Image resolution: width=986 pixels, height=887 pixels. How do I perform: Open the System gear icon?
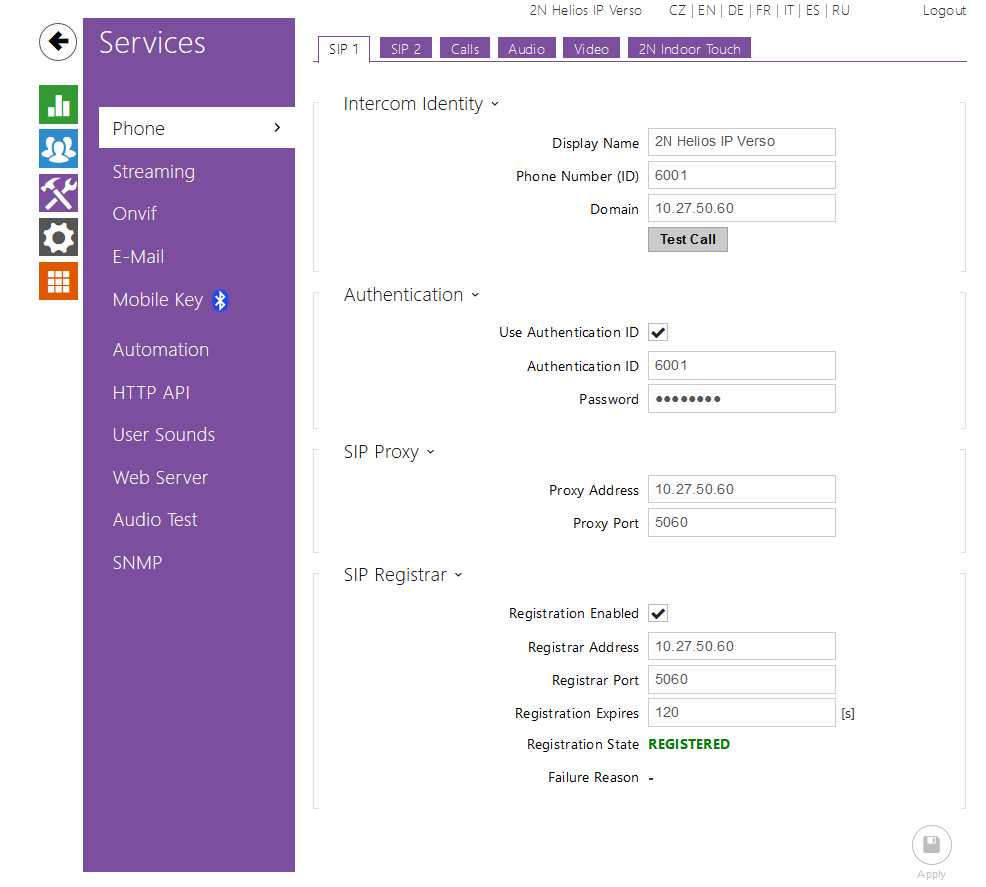point(58,237)
